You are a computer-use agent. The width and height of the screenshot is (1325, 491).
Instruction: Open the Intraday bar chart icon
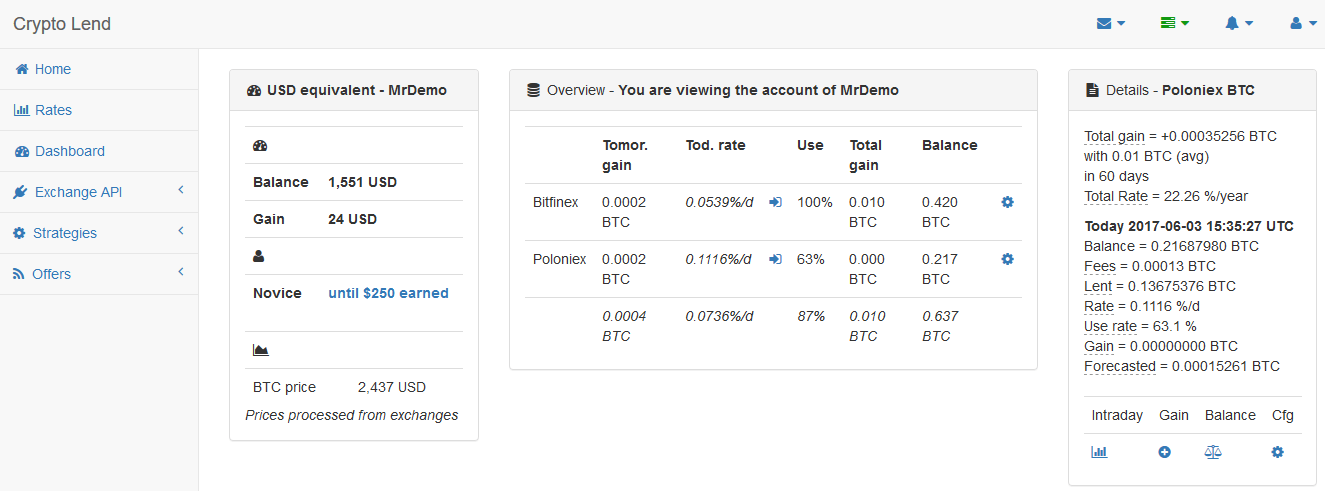1099,452
